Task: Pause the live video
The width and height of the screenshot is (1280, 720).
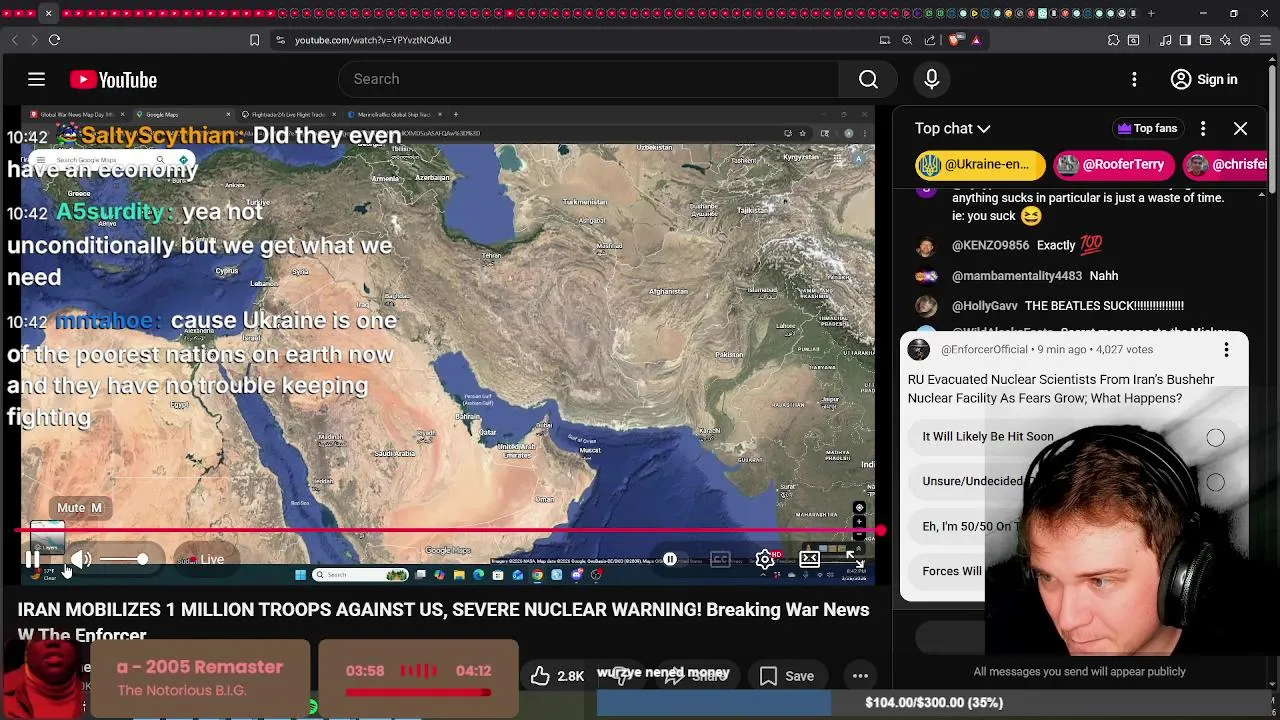Action: 32,560
